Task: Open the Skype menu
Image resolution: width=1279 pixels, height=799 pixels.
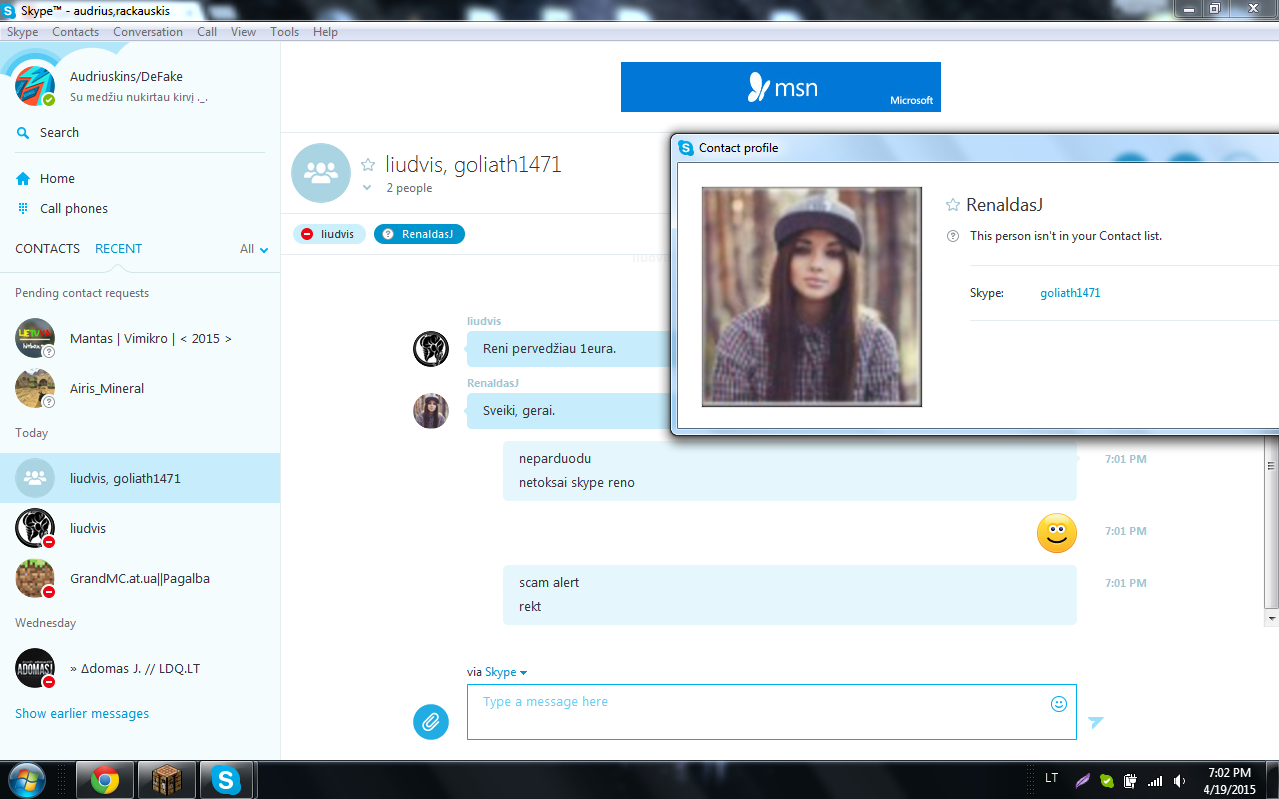Action: [x=22, y=32]
